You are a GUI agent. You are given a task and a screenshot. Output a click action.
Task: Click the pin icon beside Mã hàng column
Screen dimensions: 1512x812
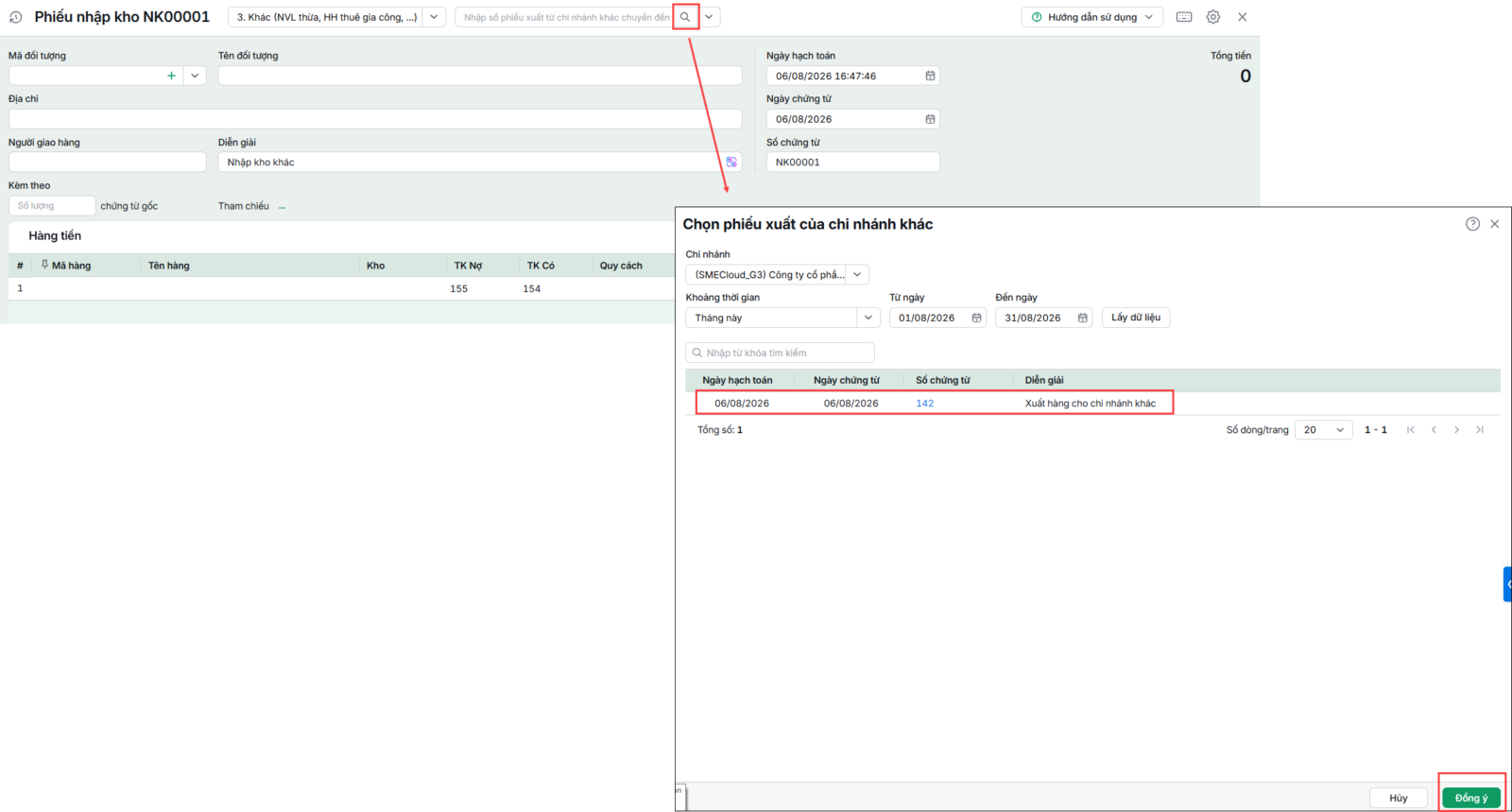[x=44, y=265]
